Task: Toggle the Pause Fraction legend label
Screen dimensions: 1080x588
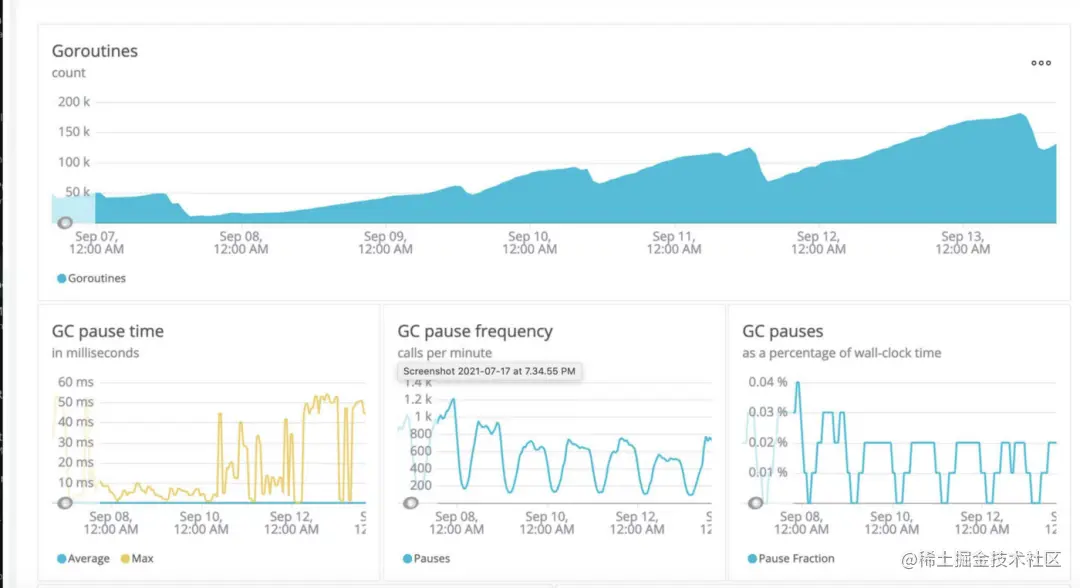Action: click(797, 559)
